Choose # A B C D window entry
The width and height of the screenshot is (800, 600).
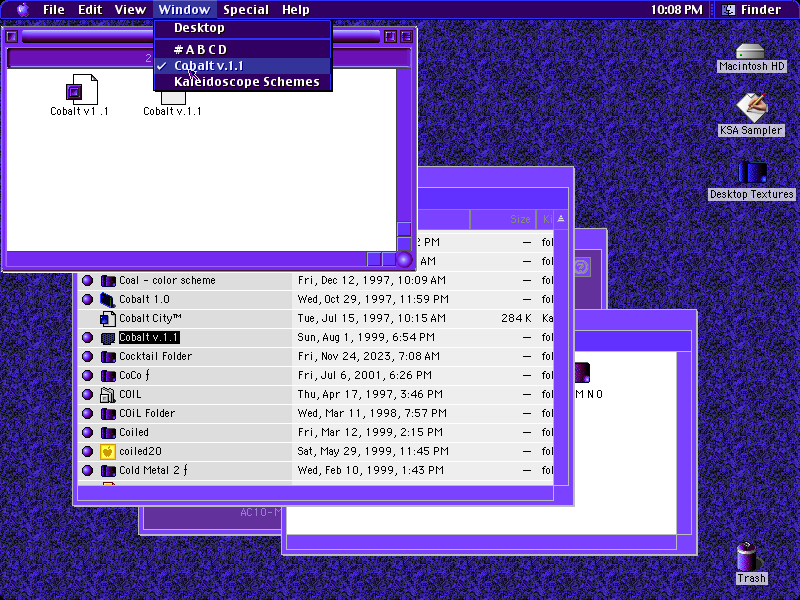pos(243,49)
